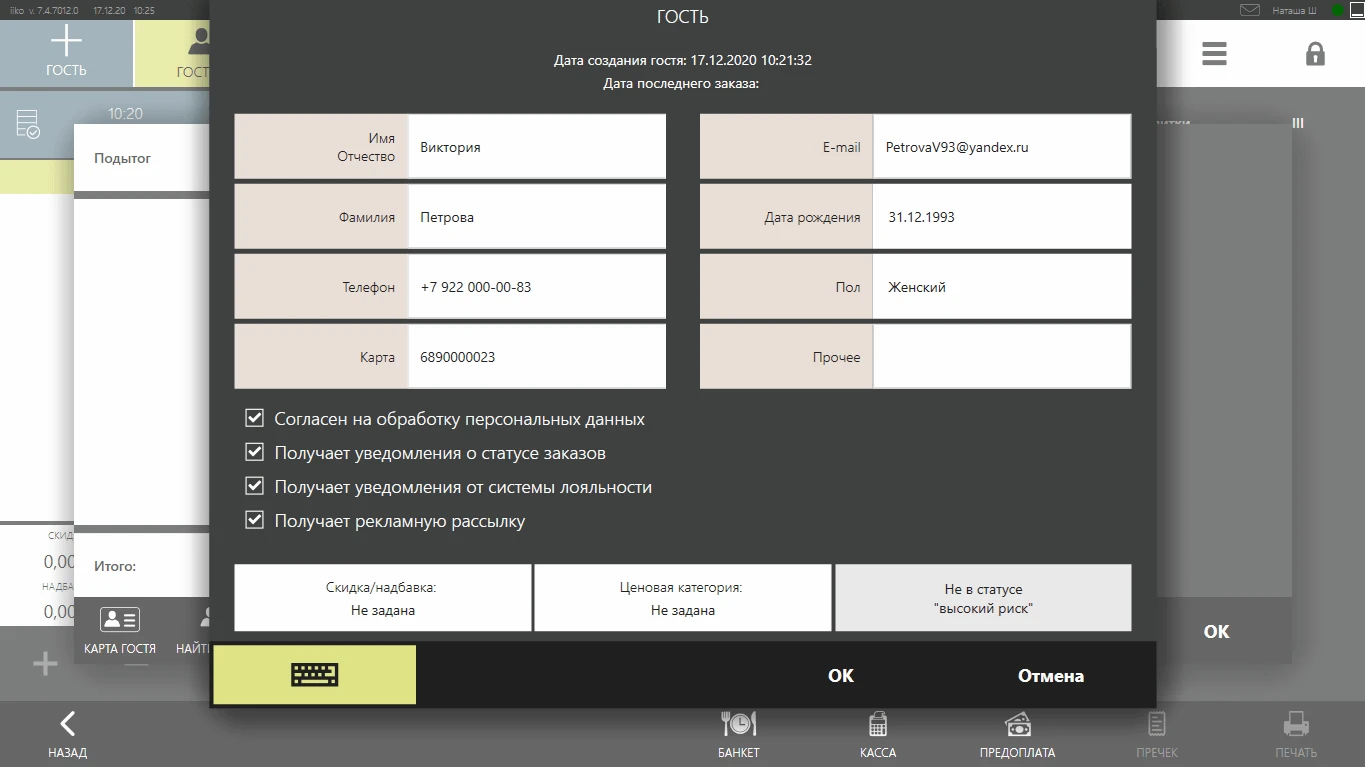
Task: Open the on-screen keyboard button
Action: [x=314, y=675]
